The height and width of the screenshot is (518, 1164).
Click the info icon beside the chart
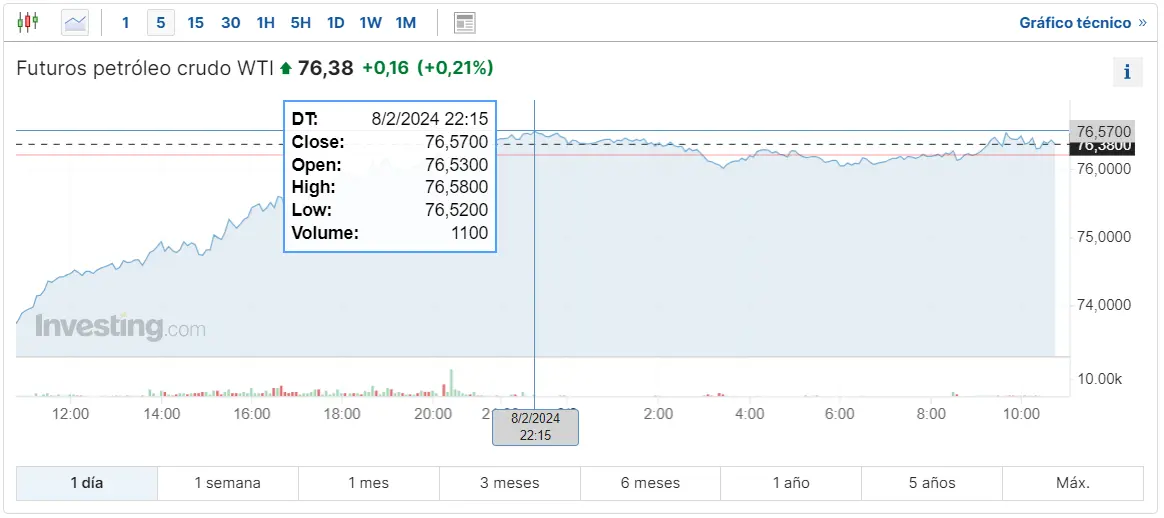pos(1127,72)
